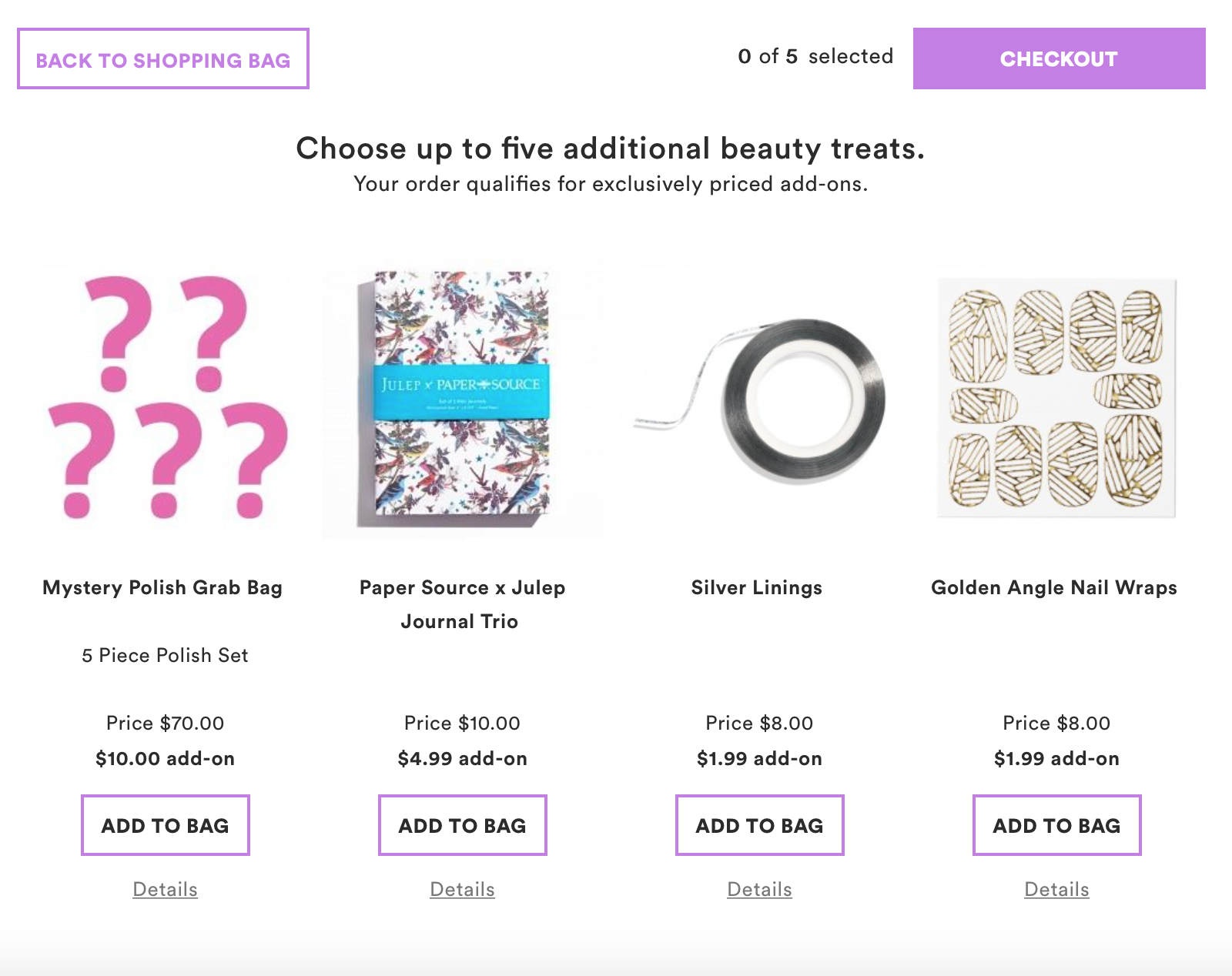1232x976 pixels.
Task: Select the Silver Linings product name
Action: point(757,588)
